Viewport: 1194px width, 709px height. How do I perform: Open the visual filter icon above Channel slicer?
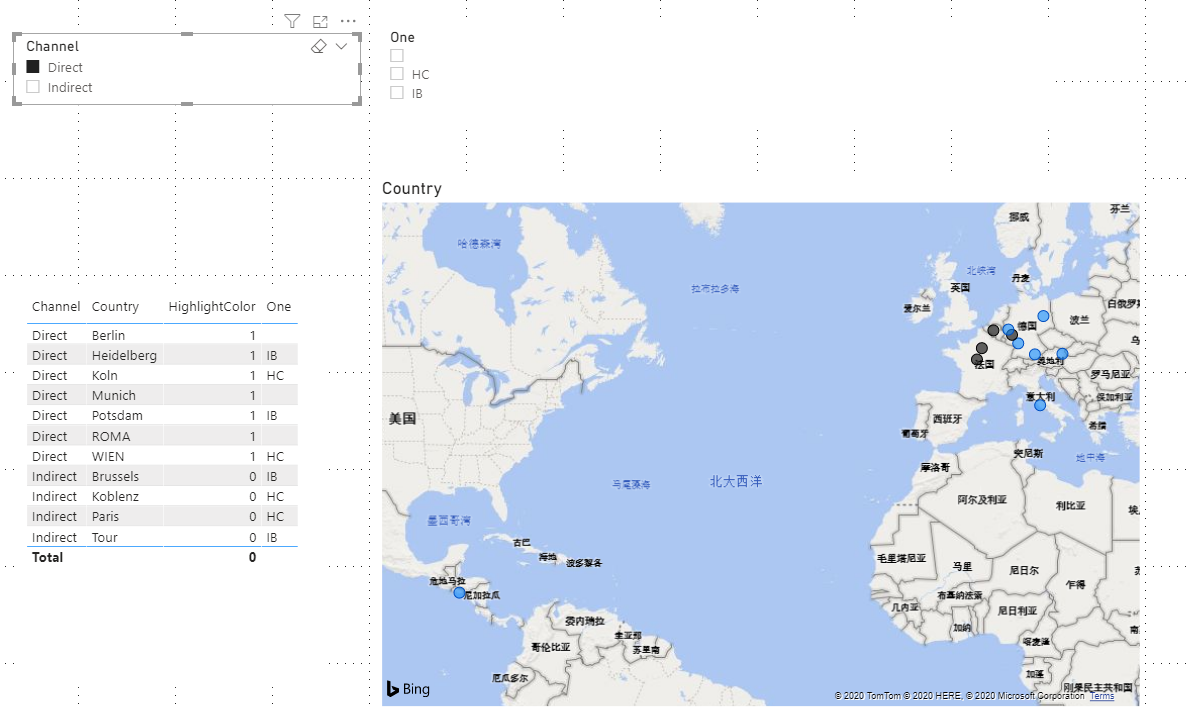(292, 21)
